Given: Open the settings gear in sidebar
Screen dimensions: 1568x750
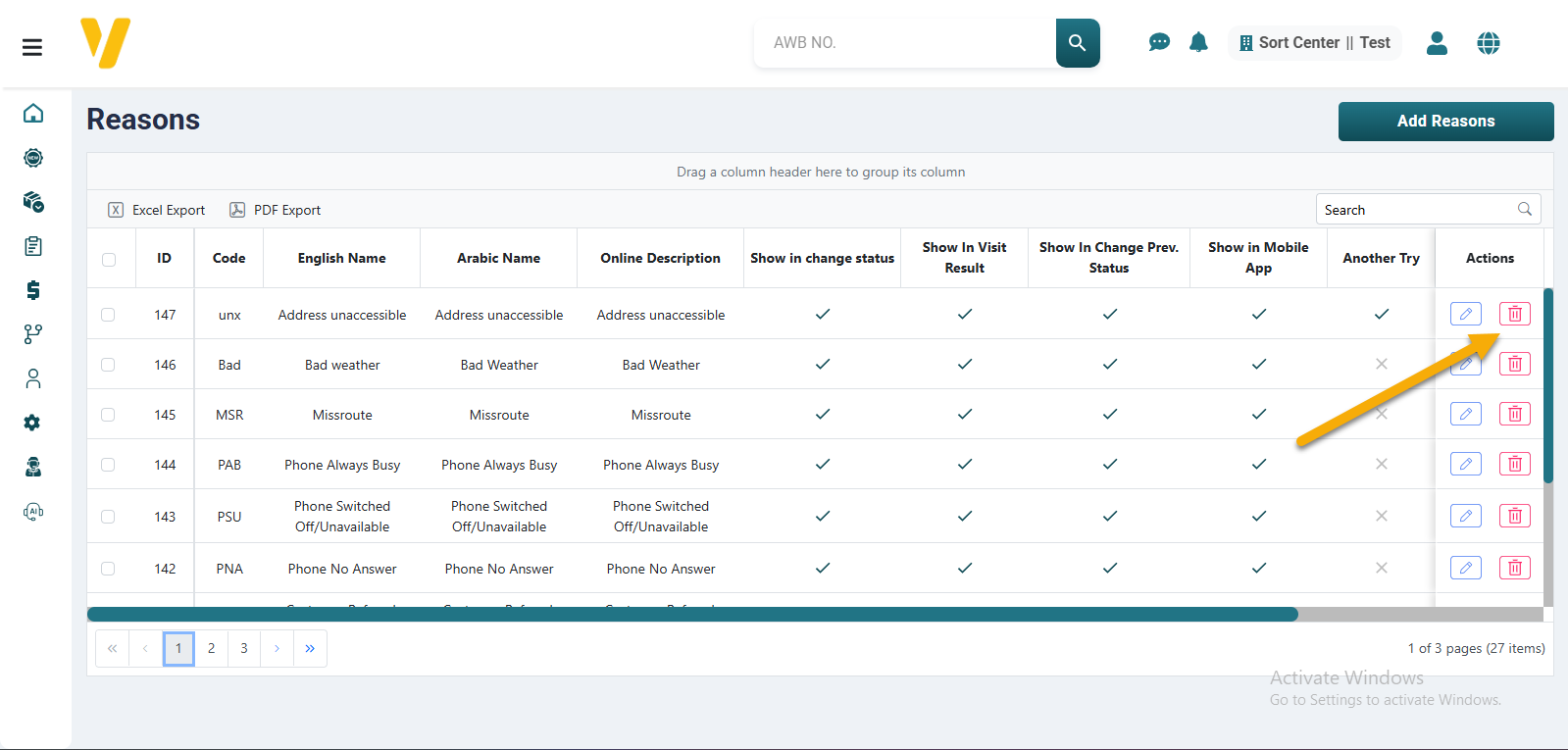Looking at the screenshot, I should (x=33, y=423).
